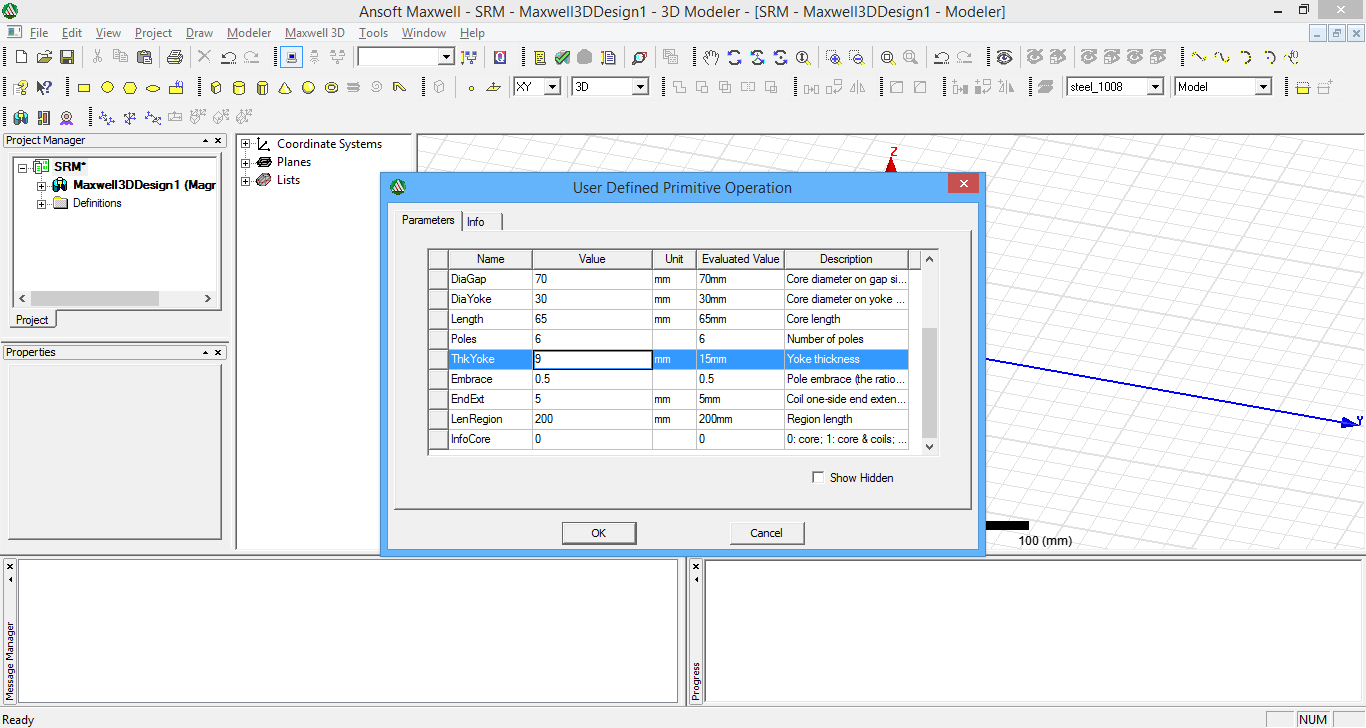Collapse the SRM project root node

(23, 167)
